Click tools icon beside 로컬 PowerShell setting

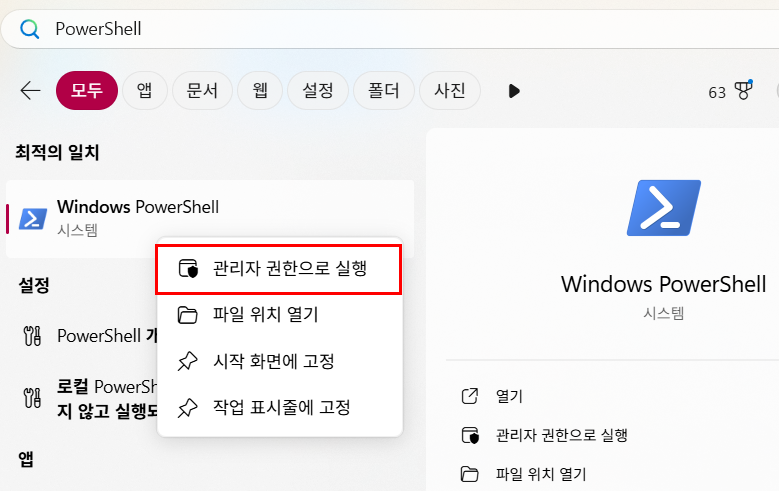tap(32, 398)
